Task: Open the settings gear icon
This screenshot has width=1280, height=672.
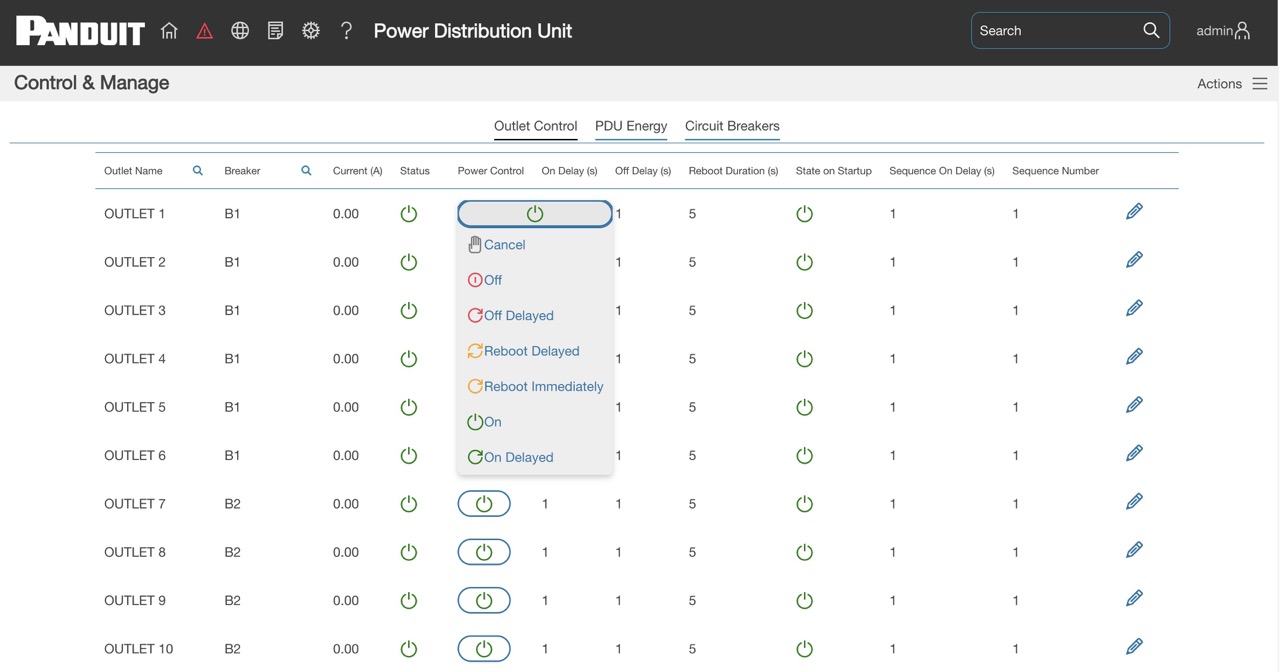Action: (x=311, y=31)
